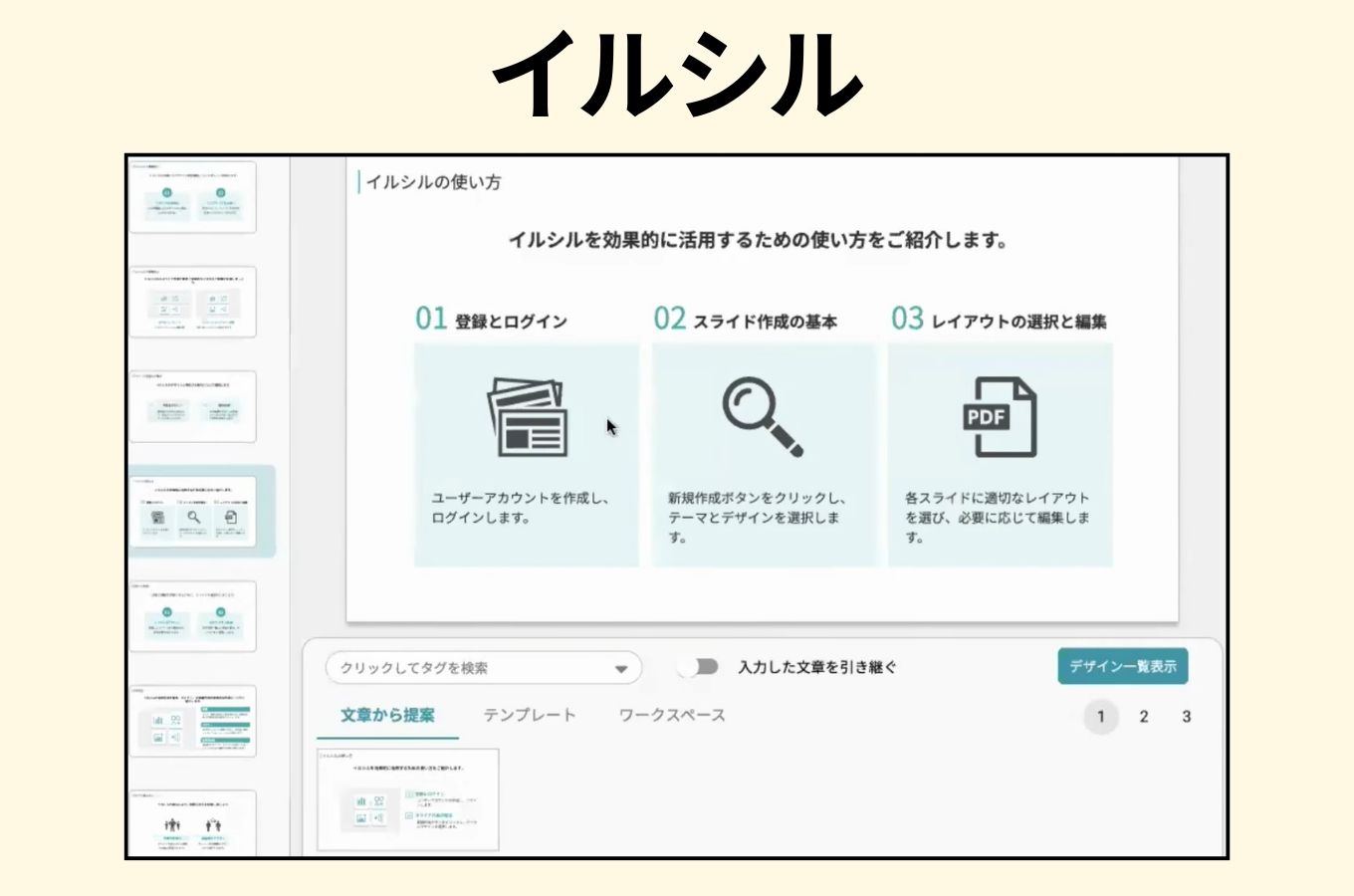
Task: Go to design page 3
Action: 1186,716
